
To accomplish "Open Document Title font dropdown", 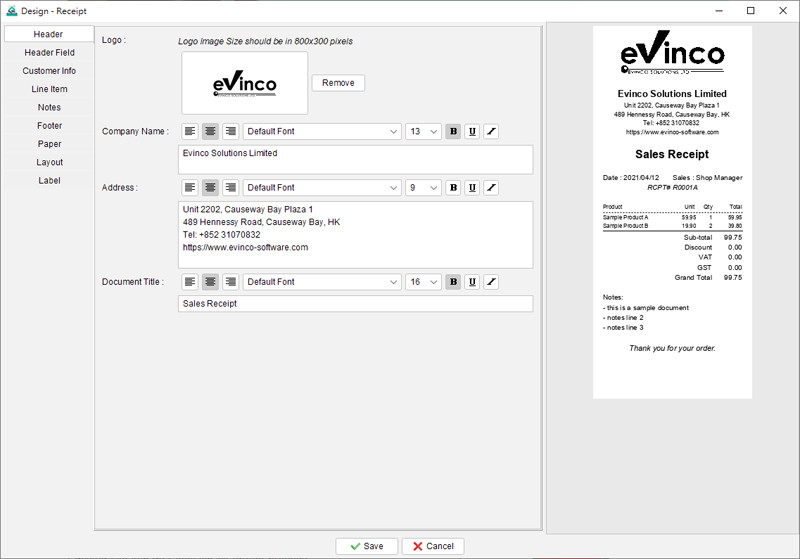I will tap(322, 282).
